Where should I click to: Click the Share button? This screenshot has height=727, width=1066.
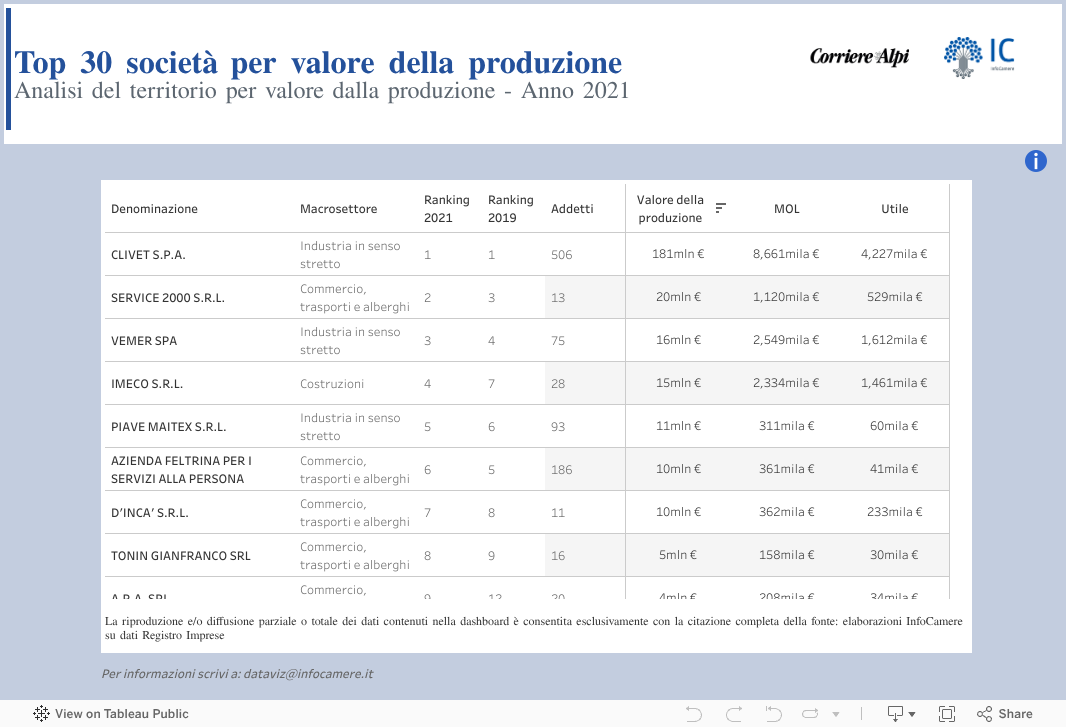point(1004,713)
